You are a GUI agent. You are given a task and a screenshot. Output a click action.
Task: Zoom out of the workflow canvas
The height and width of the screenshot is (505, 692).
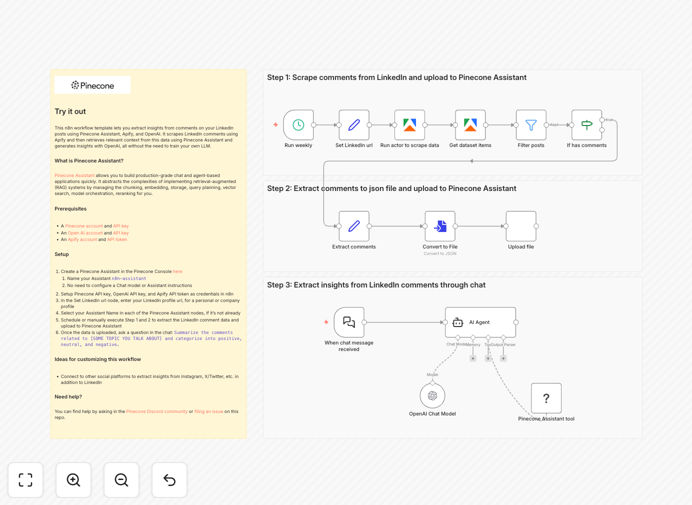coord(121,480)
